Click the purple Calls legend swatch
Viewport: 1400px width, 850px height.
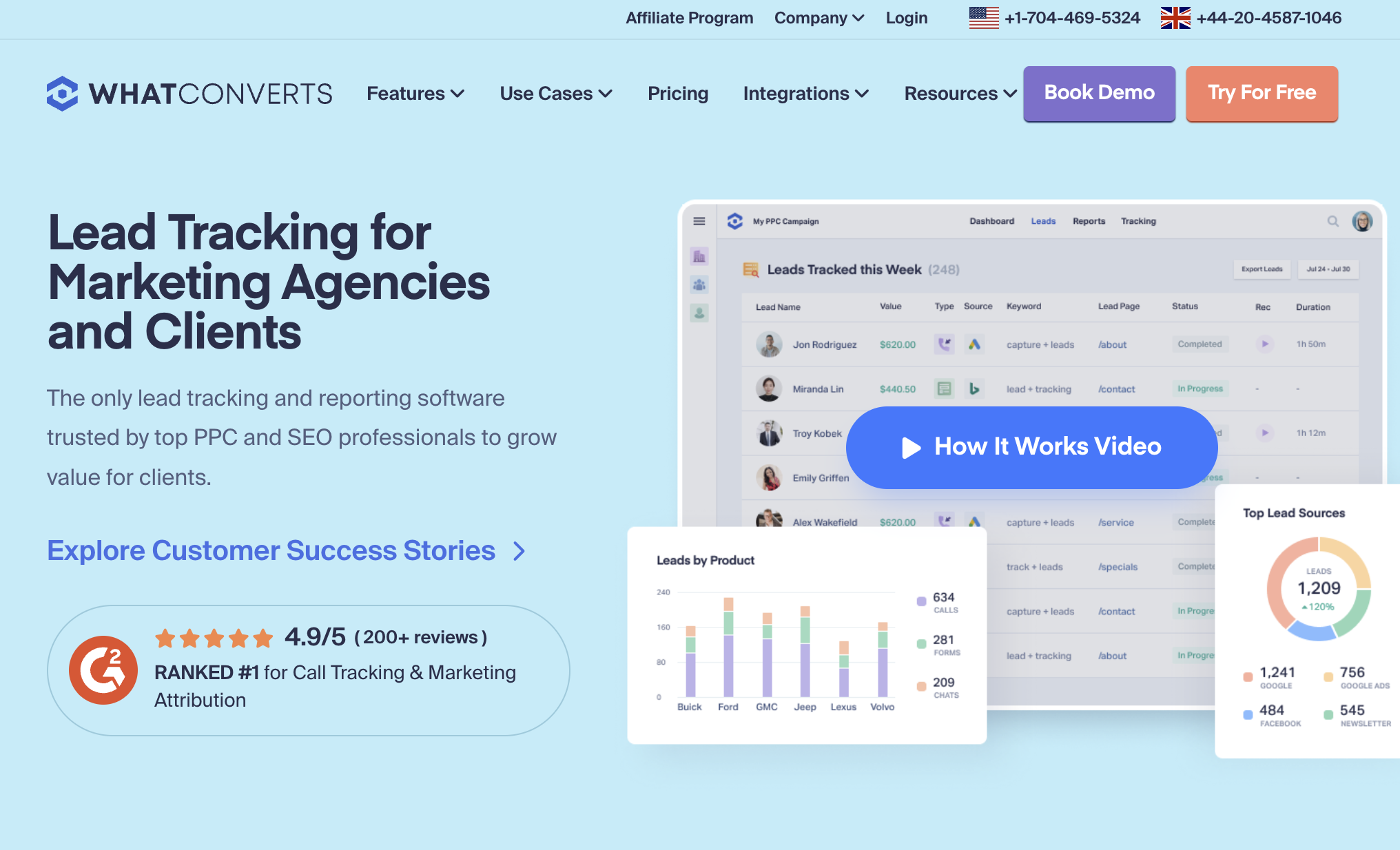[x=921, y=601]
